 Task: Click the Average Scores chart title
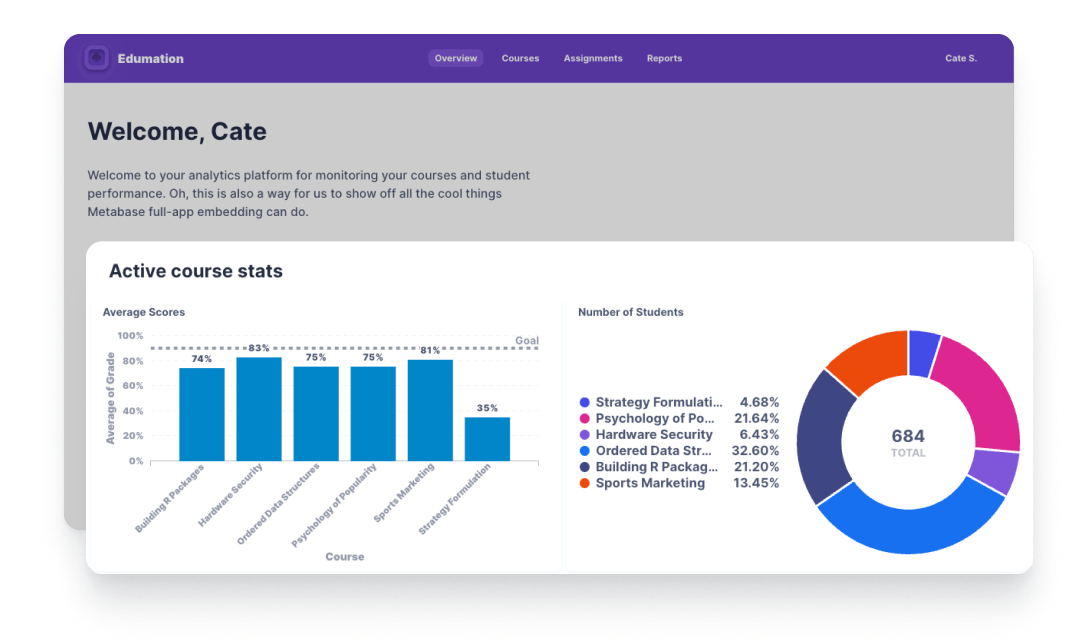[143, 312]
